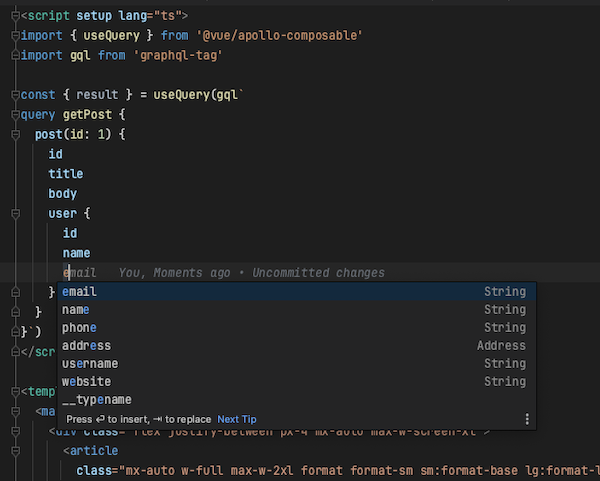Select the username completion item
This screenshot has width=600, height=481.
pos(90,364)
